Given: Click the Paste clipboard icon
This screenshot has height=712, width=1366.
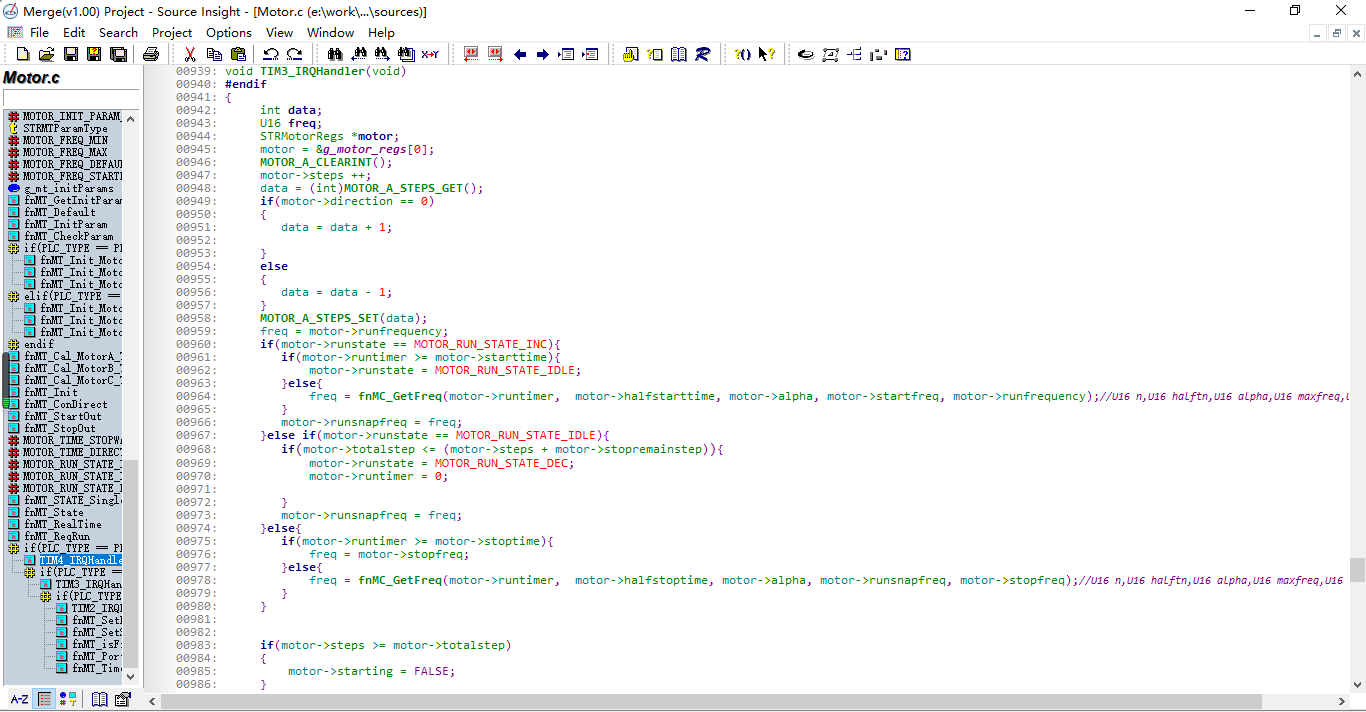Looking at the screenshot, I should [238, 54].
